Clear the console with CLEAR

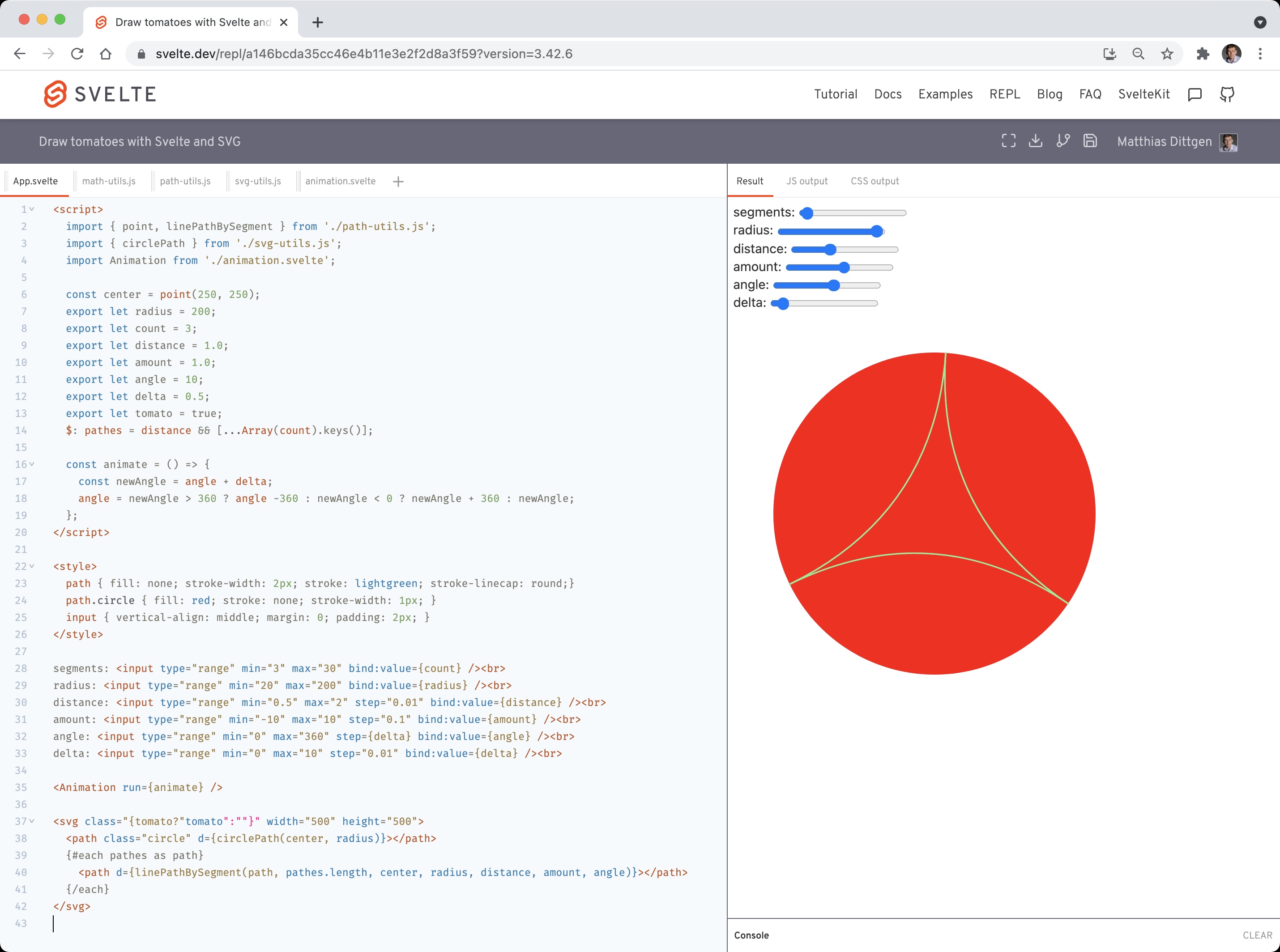(x=1258, y=935)
